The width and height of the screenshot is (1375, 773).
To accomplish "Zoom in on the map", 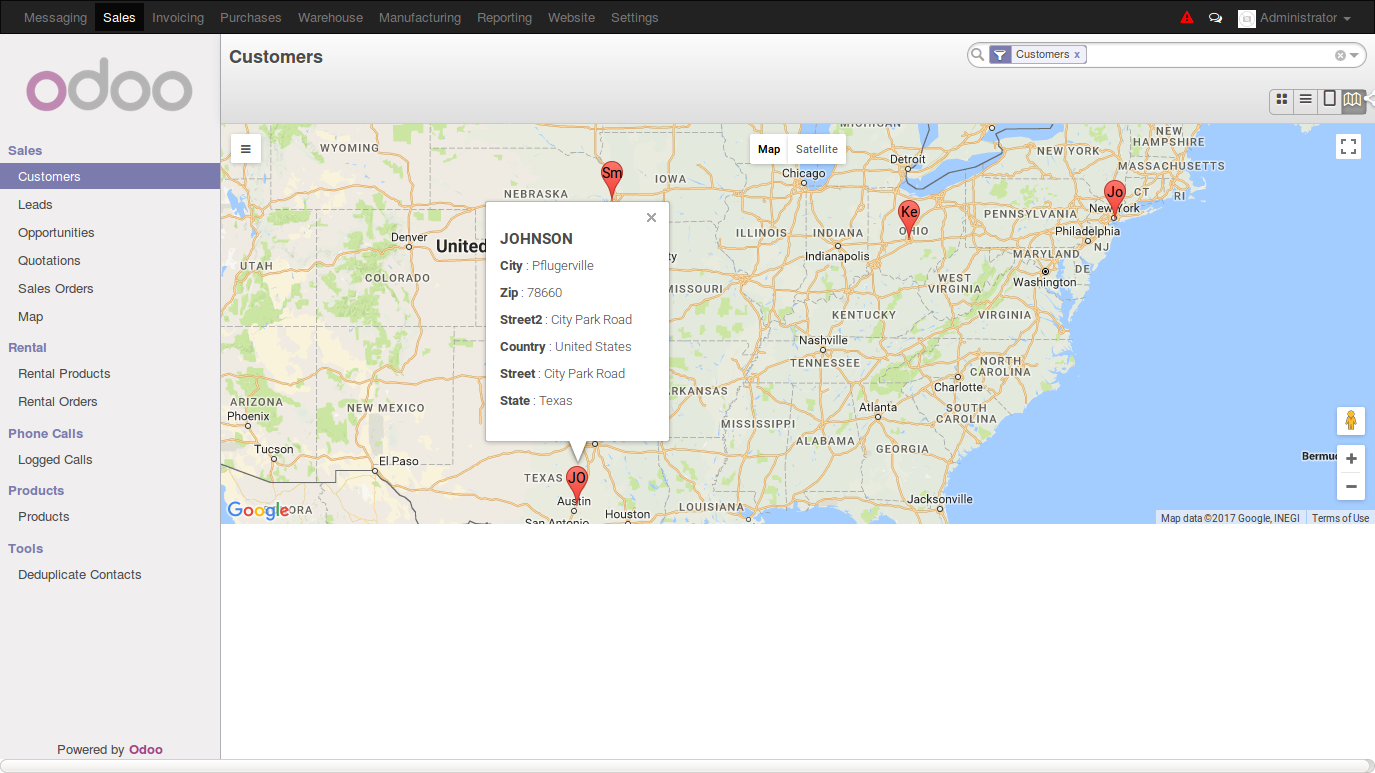I will [x=1351, y=459].
